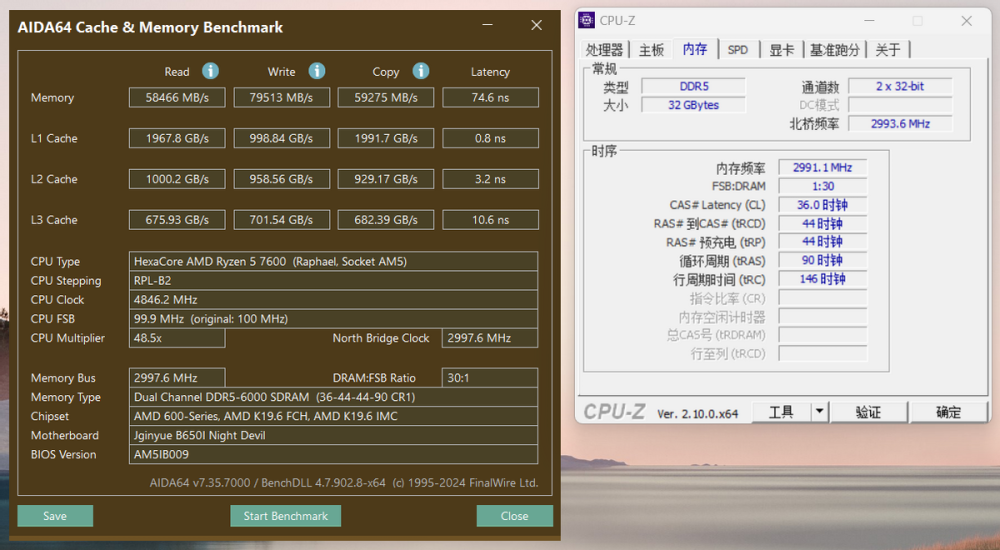The image size is (1000, 550).
Task: Open the 关于 tab in CPU-Z
Action: pos(888,50)
